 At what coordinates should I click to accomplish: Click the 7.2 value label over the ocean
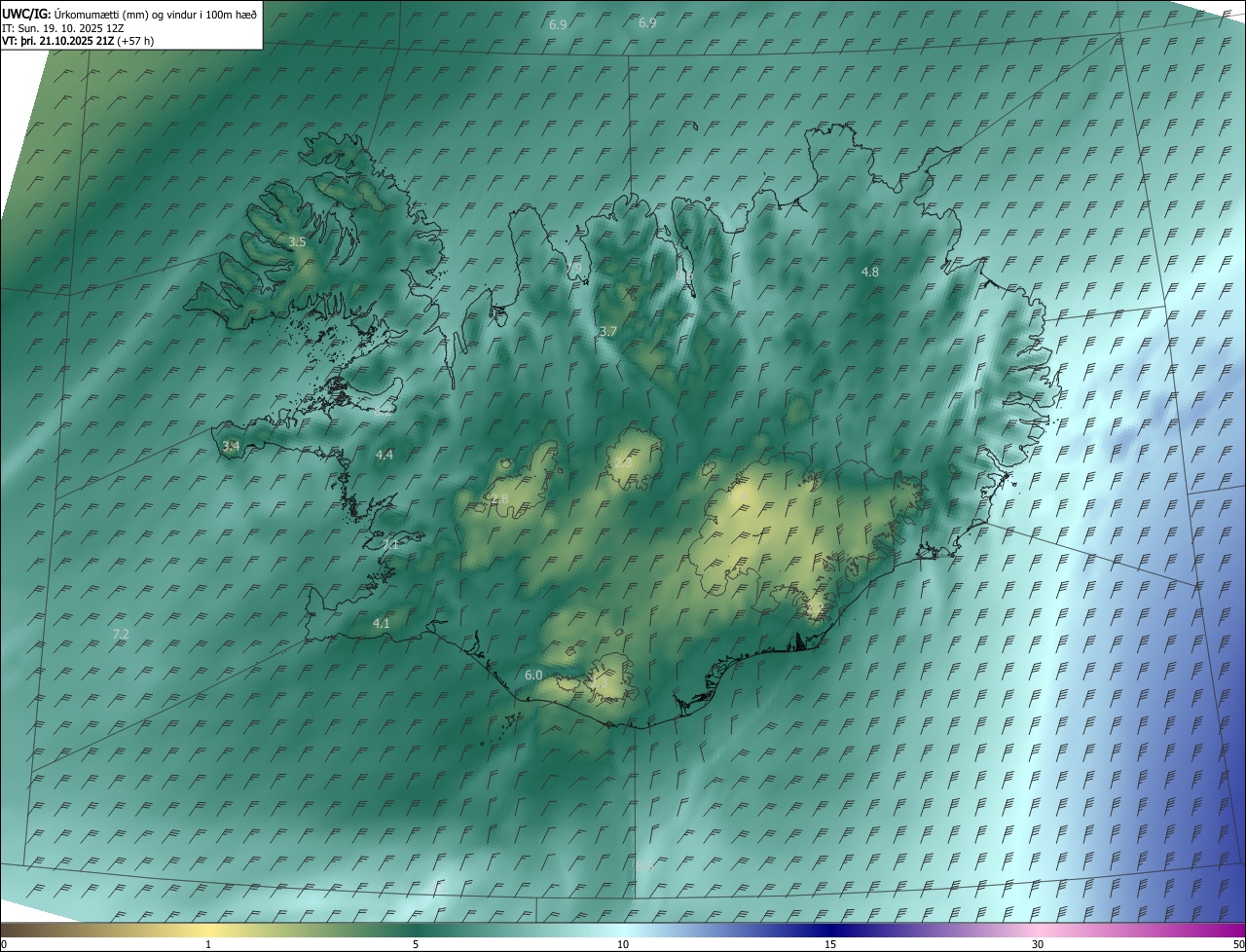click(121, 634)
